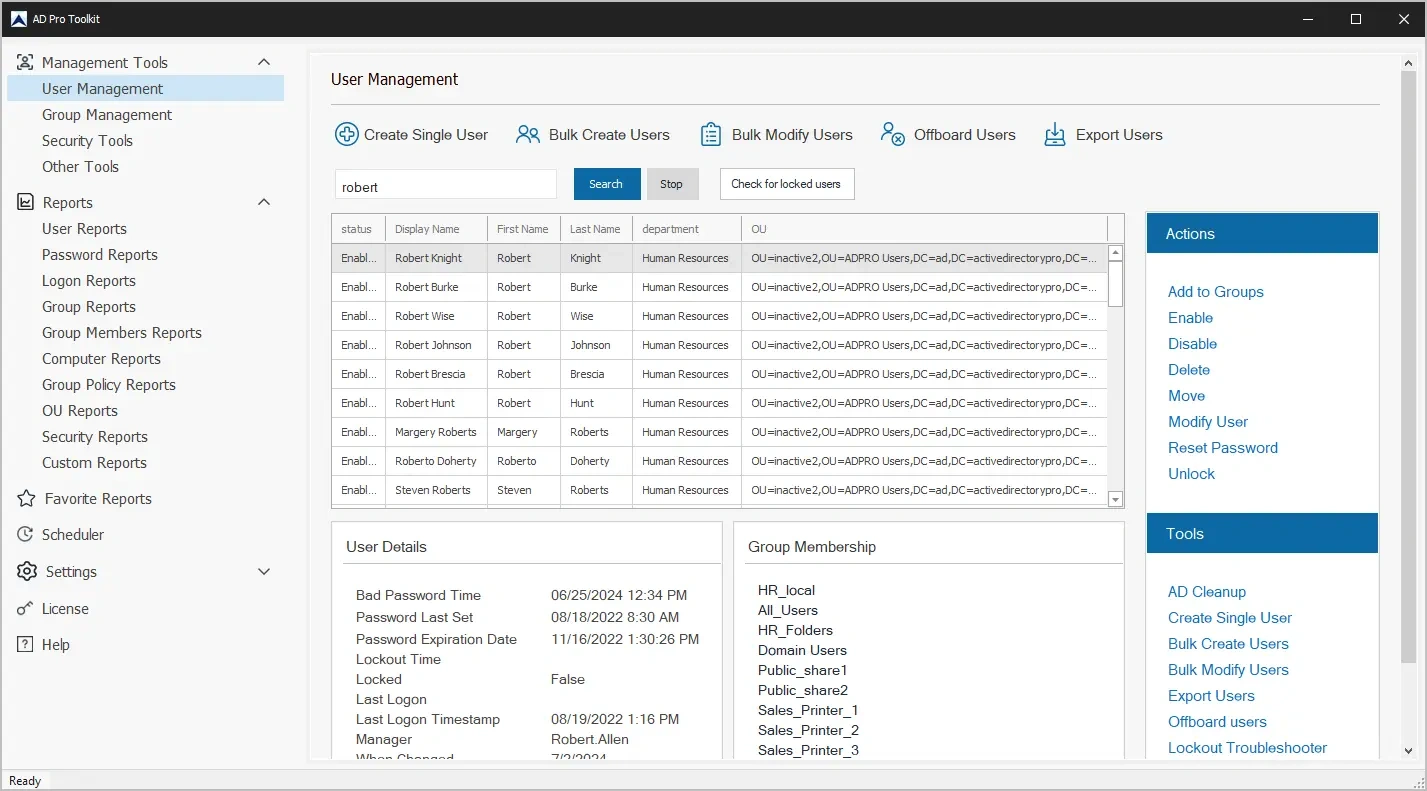The image size is (1427, 791).
Task: Click the user table scroll-down arrow
Action: (x=1116, y=499)
